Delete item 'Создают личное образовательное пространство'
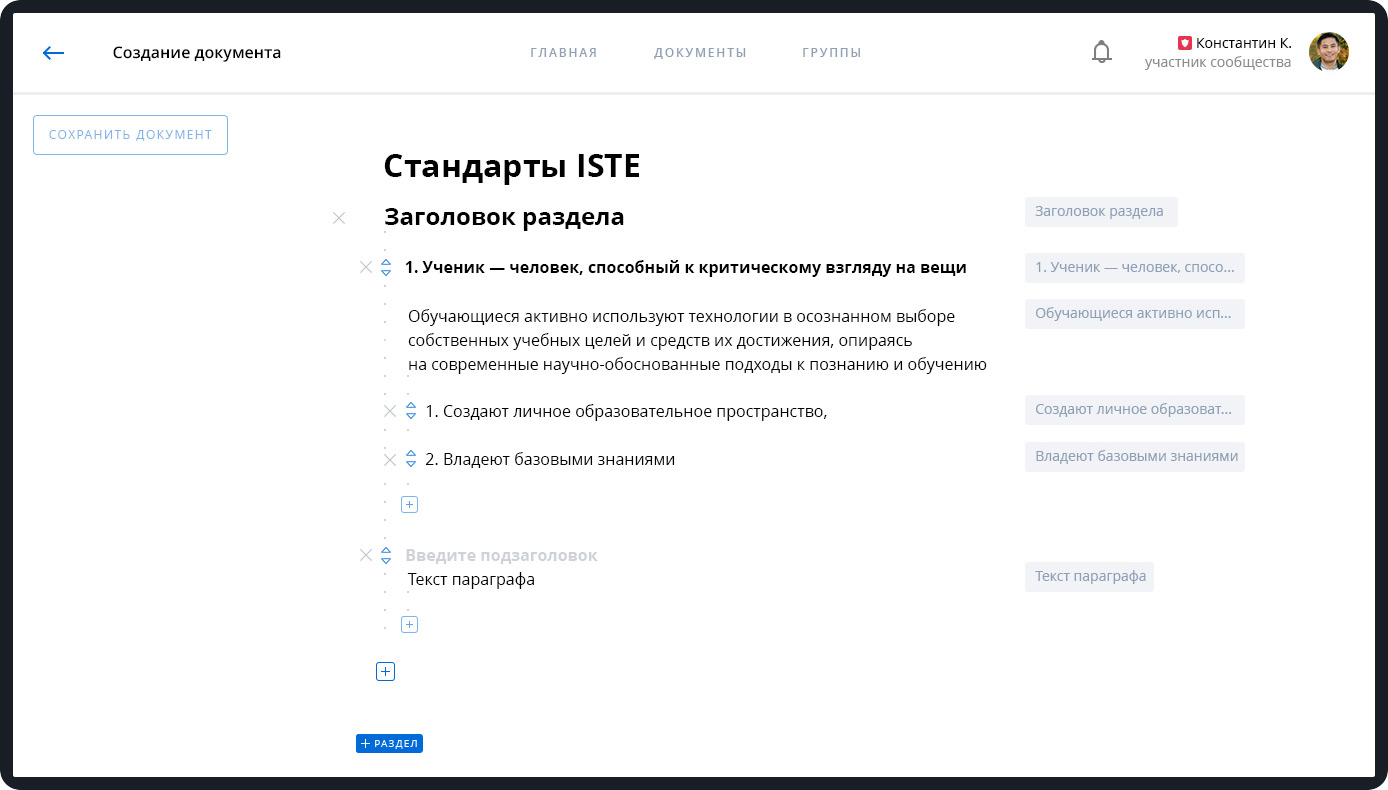The height and width of the screenshot is (790, 1388). click(390, 411)
